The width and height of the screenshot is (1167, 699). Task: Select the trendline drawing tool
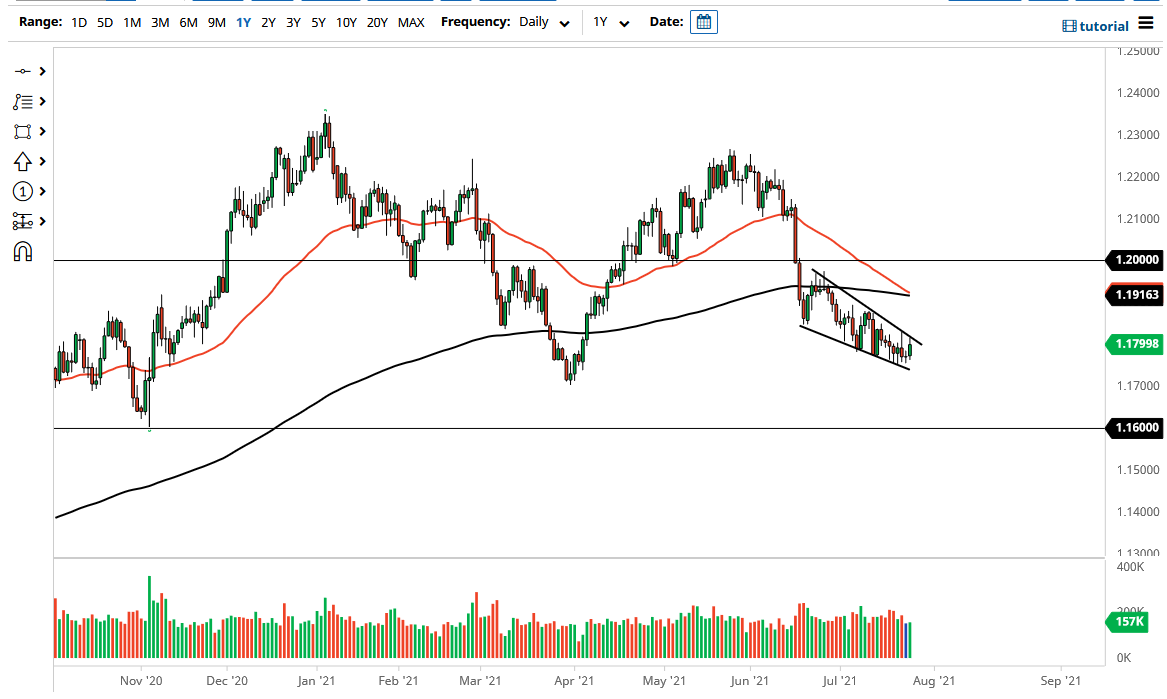[22, 71]
